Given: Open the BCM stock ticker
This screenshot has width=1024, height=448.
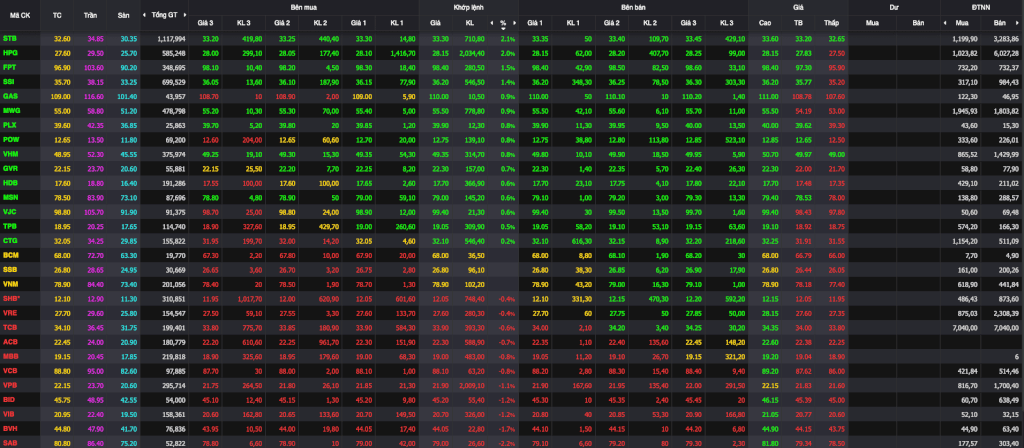Looking at the screenshot, I should pos(10,255).
